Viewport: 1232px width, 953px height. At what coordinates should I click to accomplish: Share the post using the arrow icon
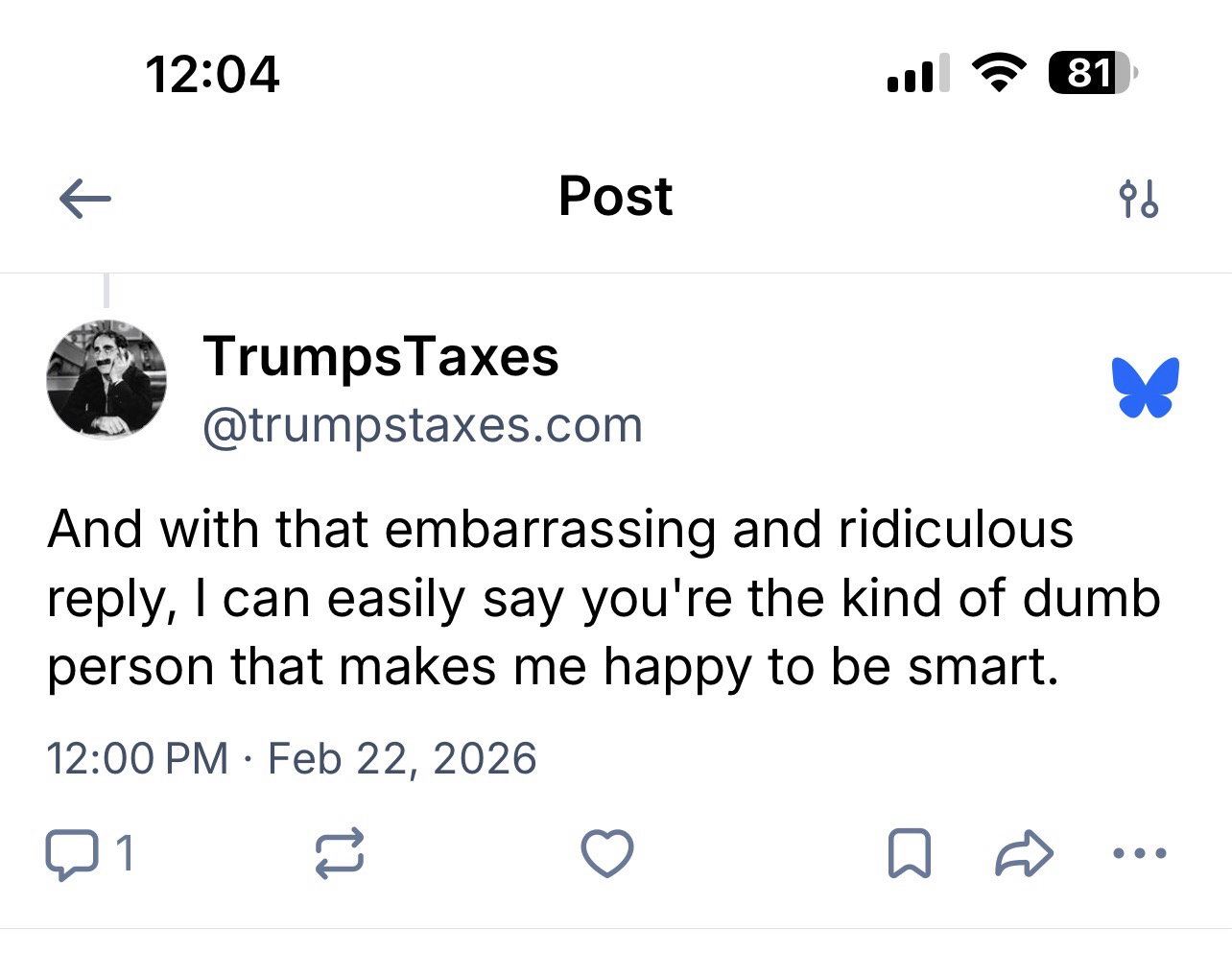(x=1024, y=853)
